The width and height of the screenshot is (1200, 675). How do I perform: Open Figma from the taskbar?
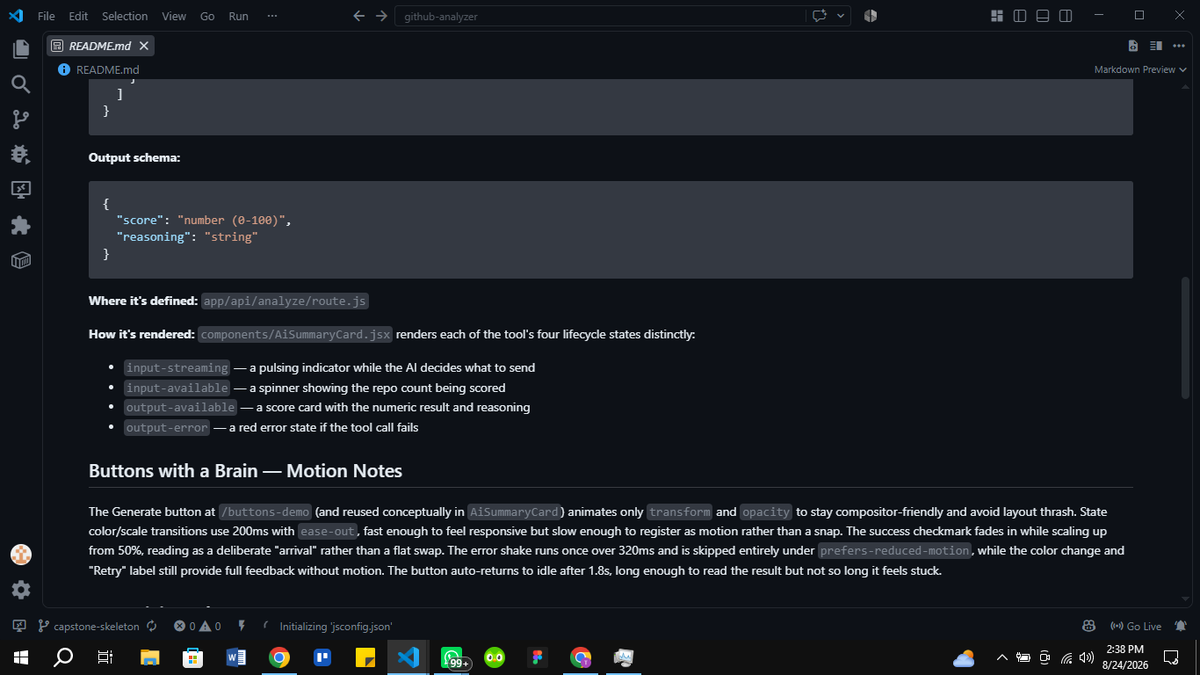coord(537,657)
